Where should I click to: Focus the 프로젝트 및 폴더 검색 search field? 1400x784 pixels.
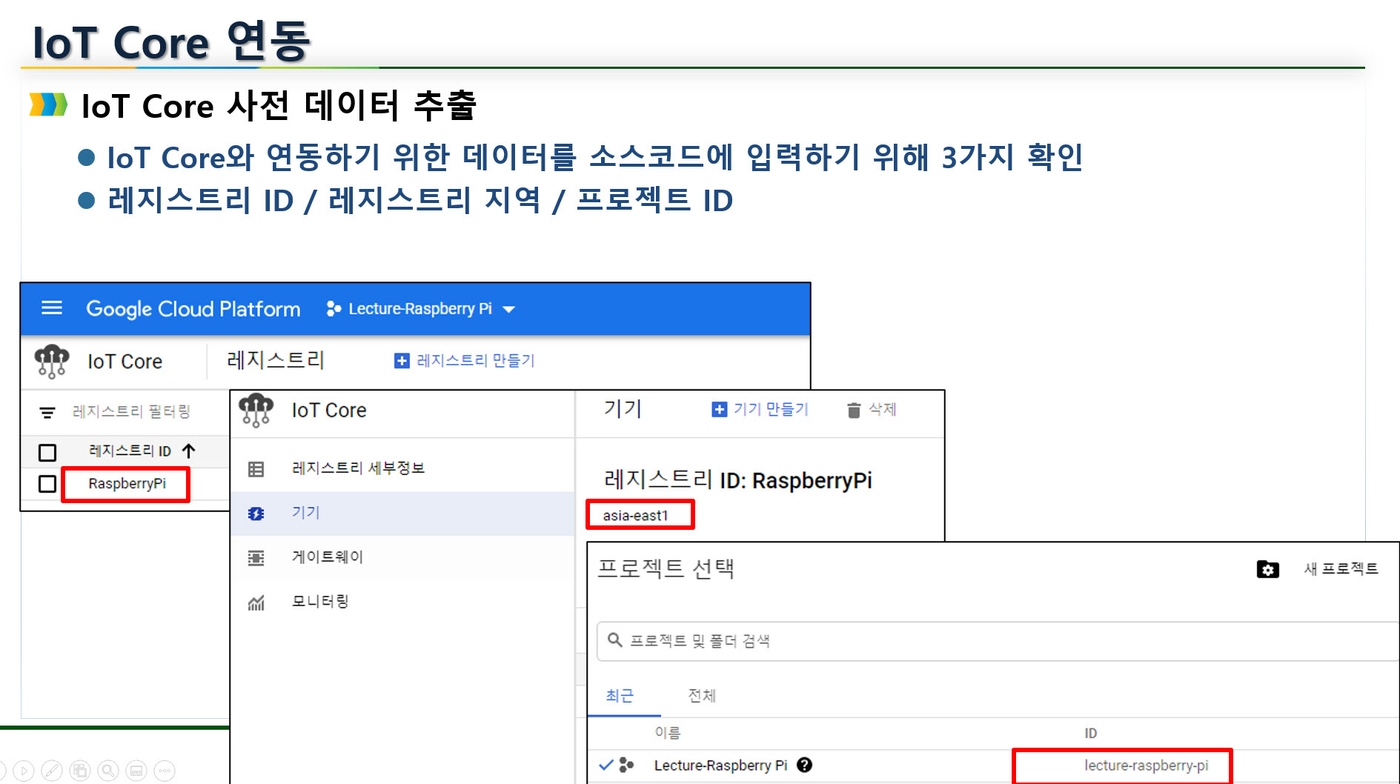(x=998, y=641)
